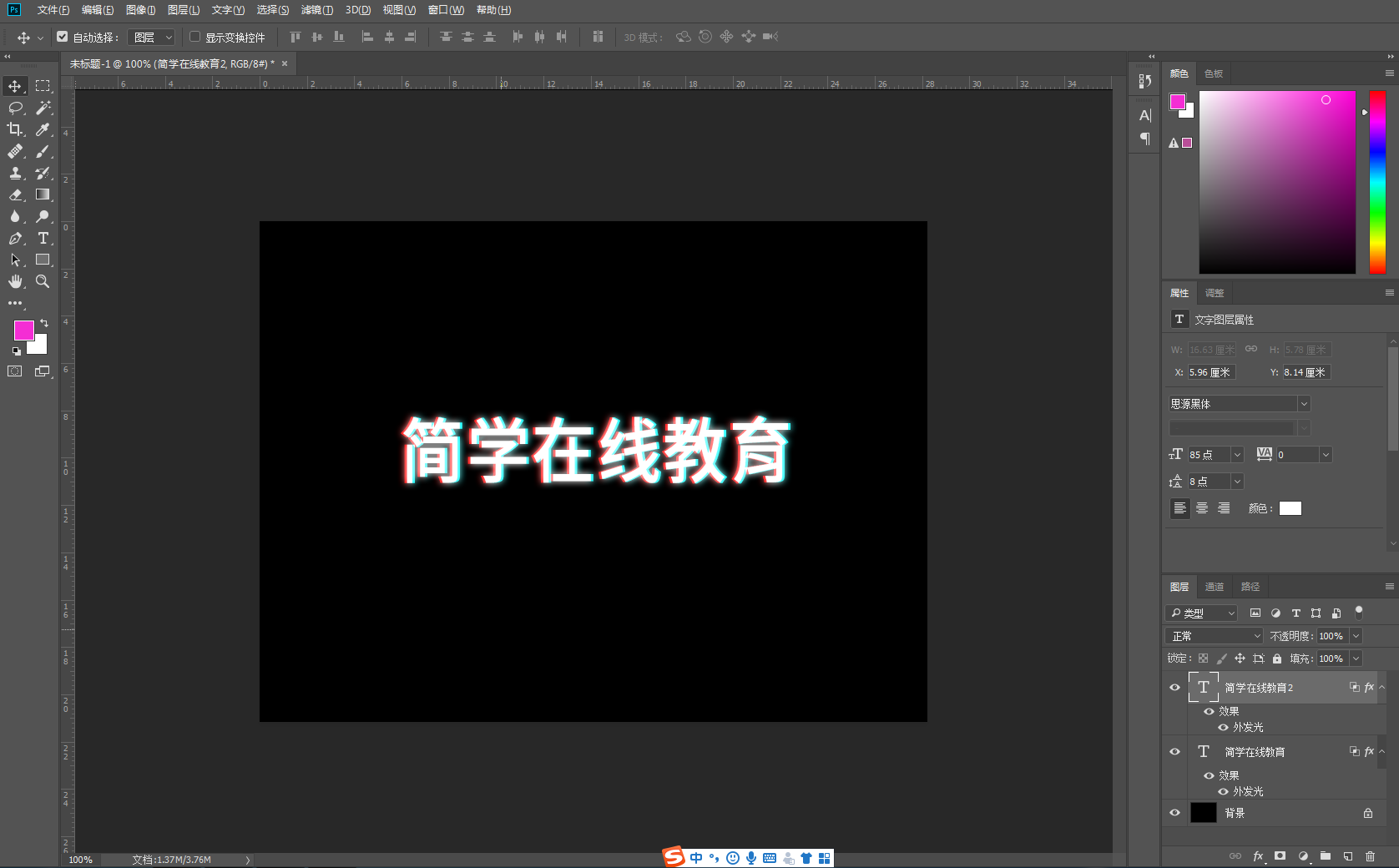1399x868 pixels.
Task: Swap foreground and background colors
Action: tap(44, 323)
